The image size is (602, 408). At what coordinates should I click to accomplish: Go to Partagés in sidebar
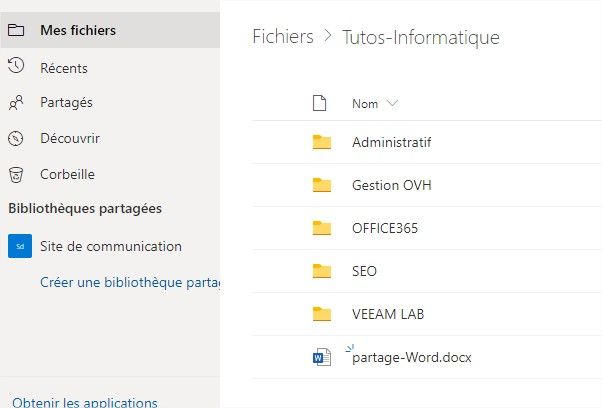pos(66,103)
